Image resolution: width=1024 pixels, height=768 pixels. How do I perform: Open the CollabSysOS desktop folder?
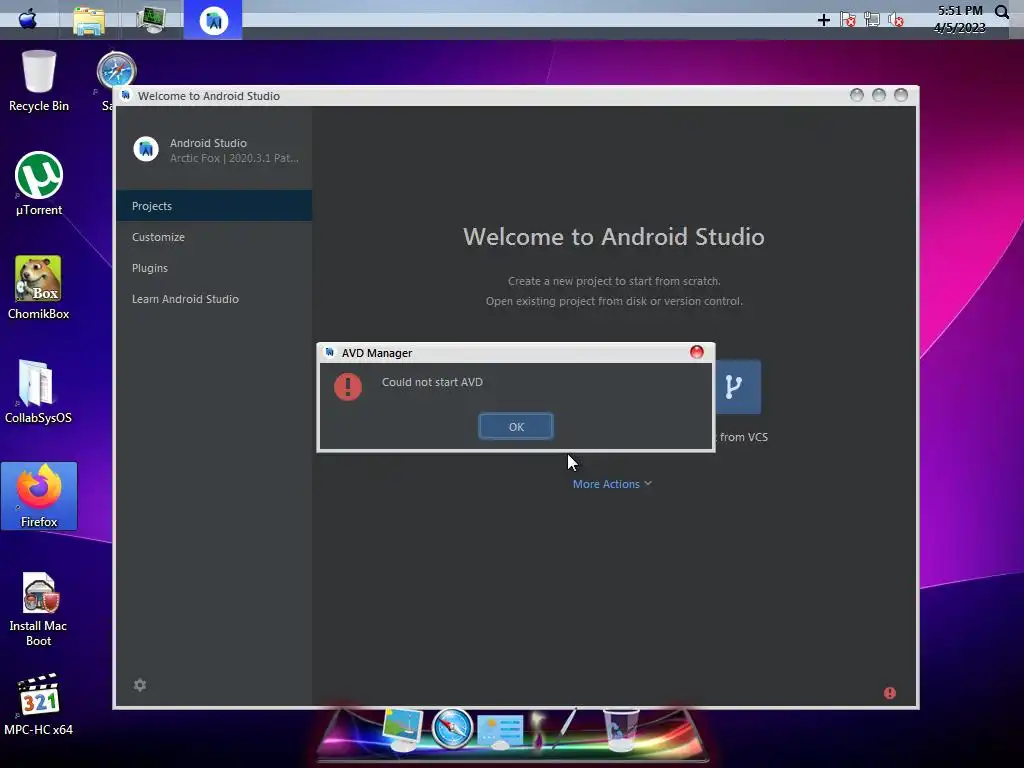point(39,391)
